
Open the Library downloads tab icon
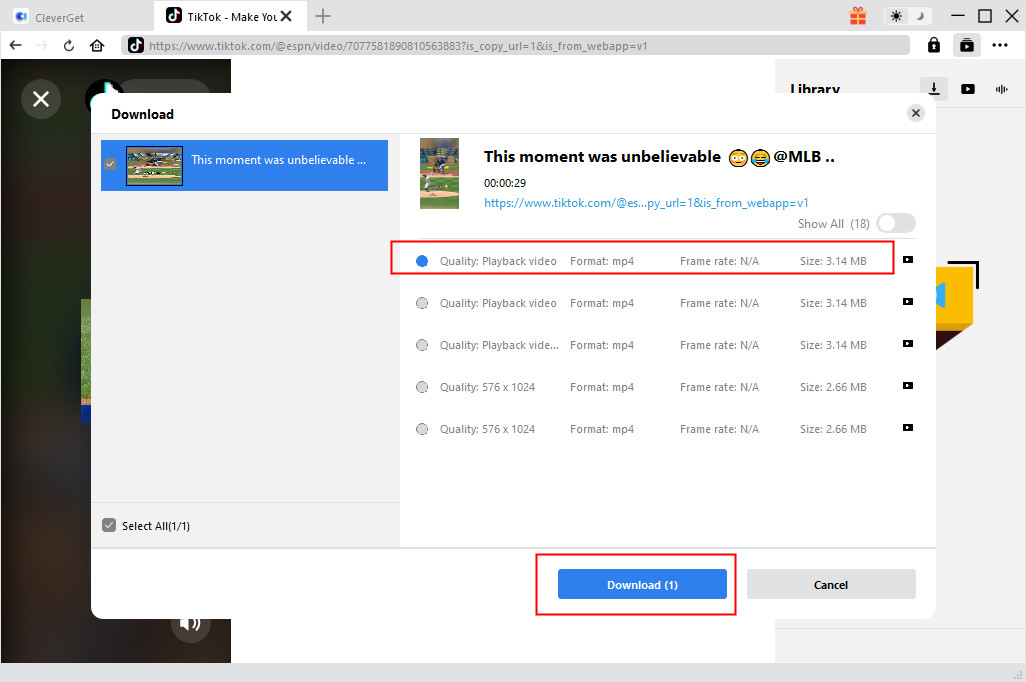934,89
